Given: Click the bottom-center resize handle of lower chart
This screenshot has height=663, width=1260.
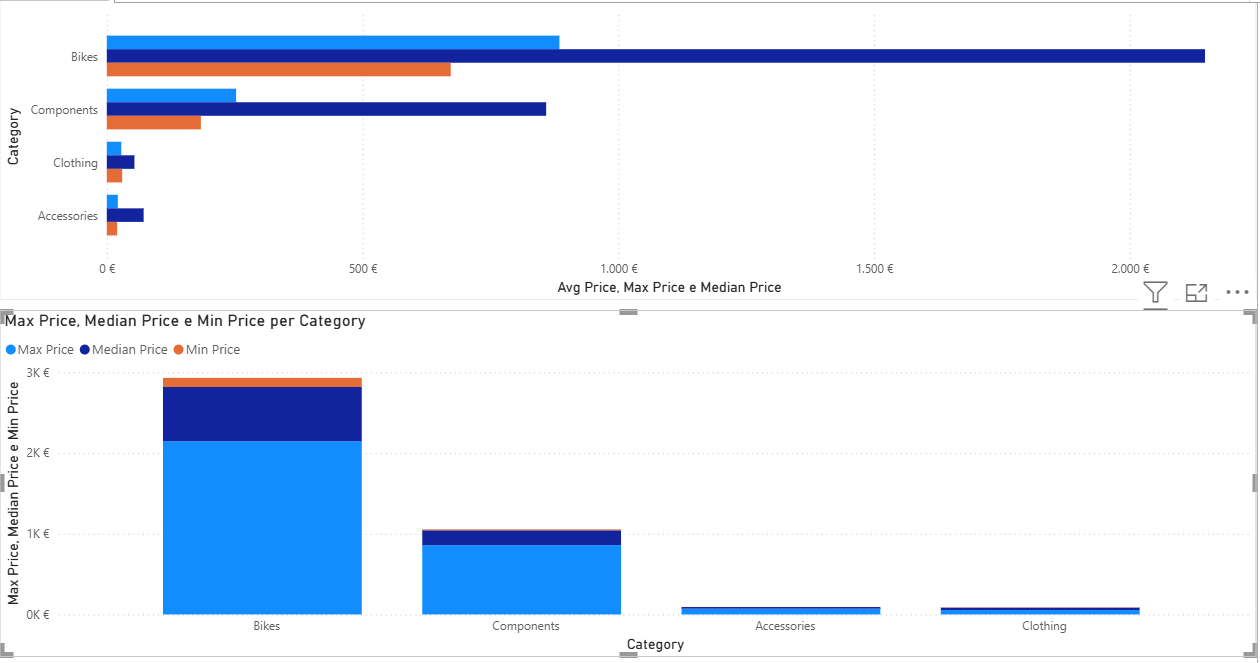Looking at the screenshot, I should pos(628,655).
